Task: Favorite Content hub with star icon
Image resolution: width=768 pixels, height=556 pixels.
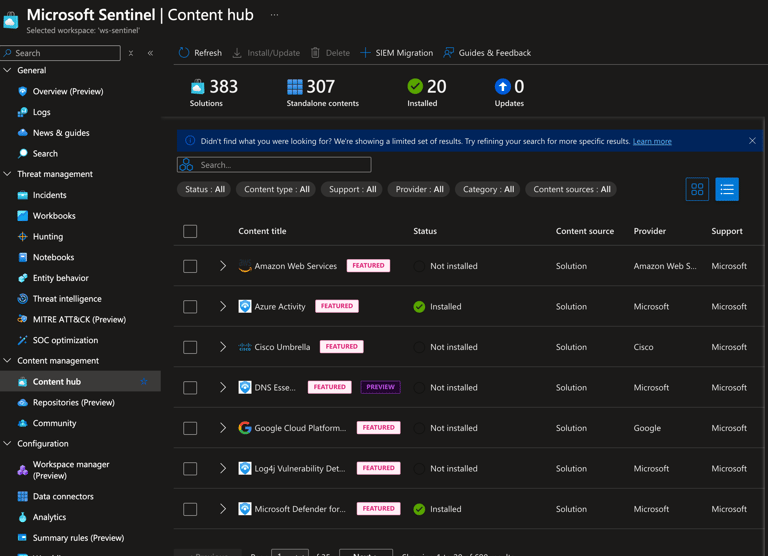Action: pyautogui.click(x=144, y=381)
